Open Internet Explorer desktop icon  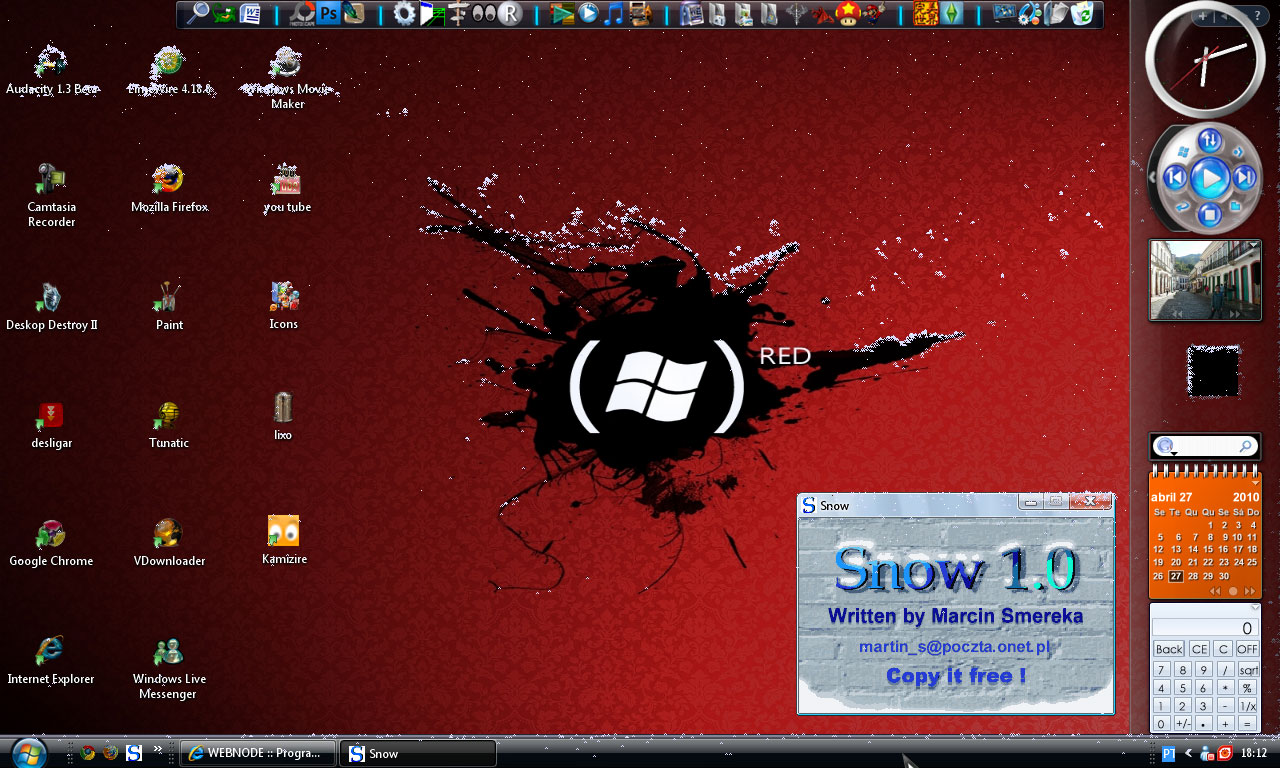tap(52, 661)
